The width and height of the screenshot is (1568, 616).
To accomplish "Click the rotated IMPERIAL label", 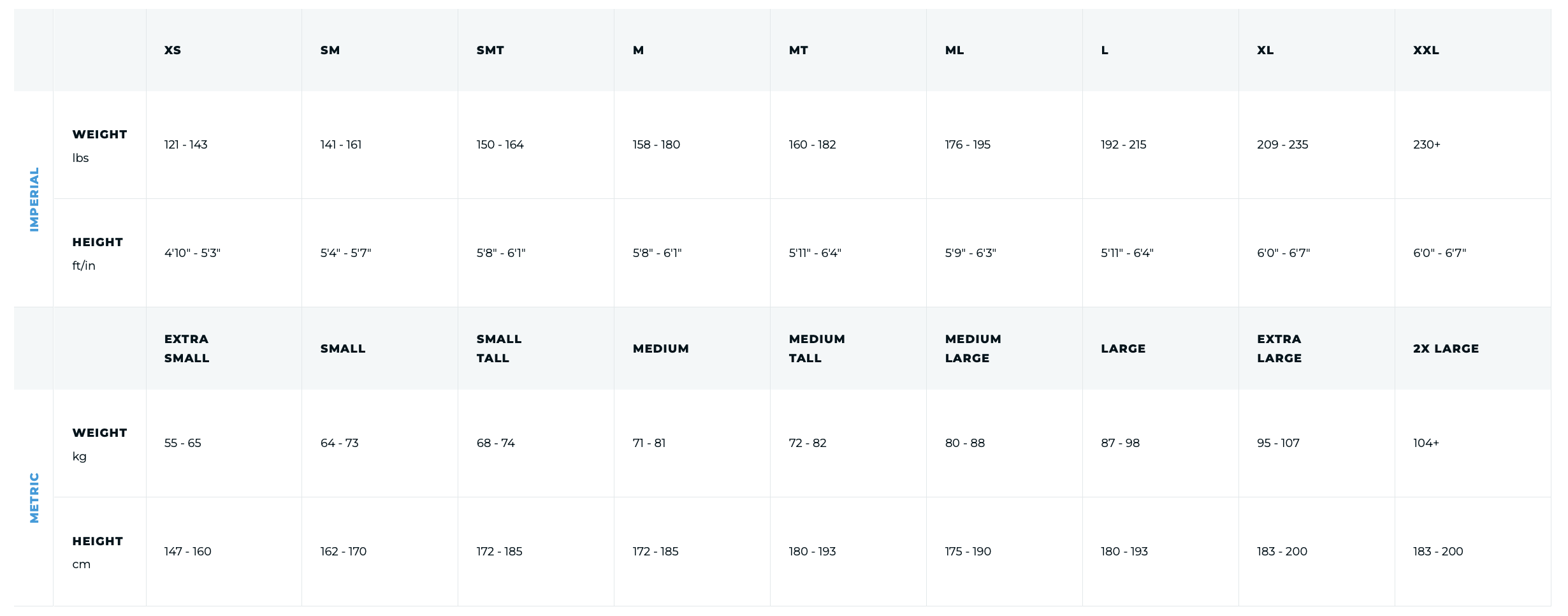I will (34, 200).
